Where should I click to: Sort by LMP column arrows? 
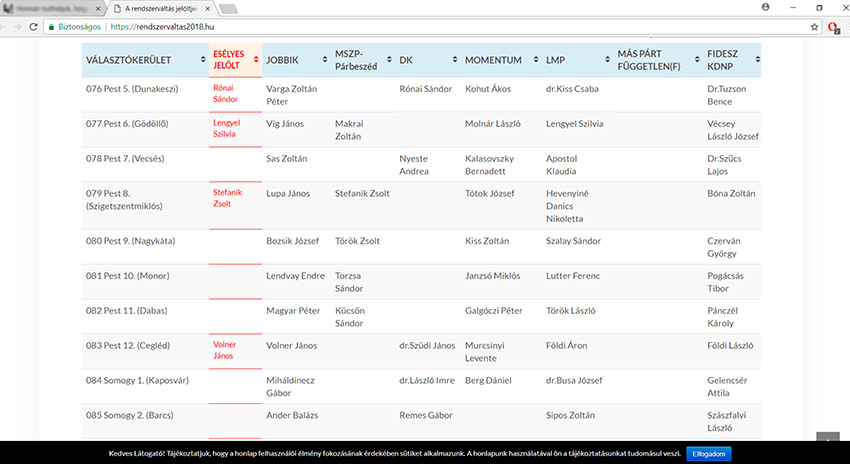pyautogui.click(x=607, y=60)
